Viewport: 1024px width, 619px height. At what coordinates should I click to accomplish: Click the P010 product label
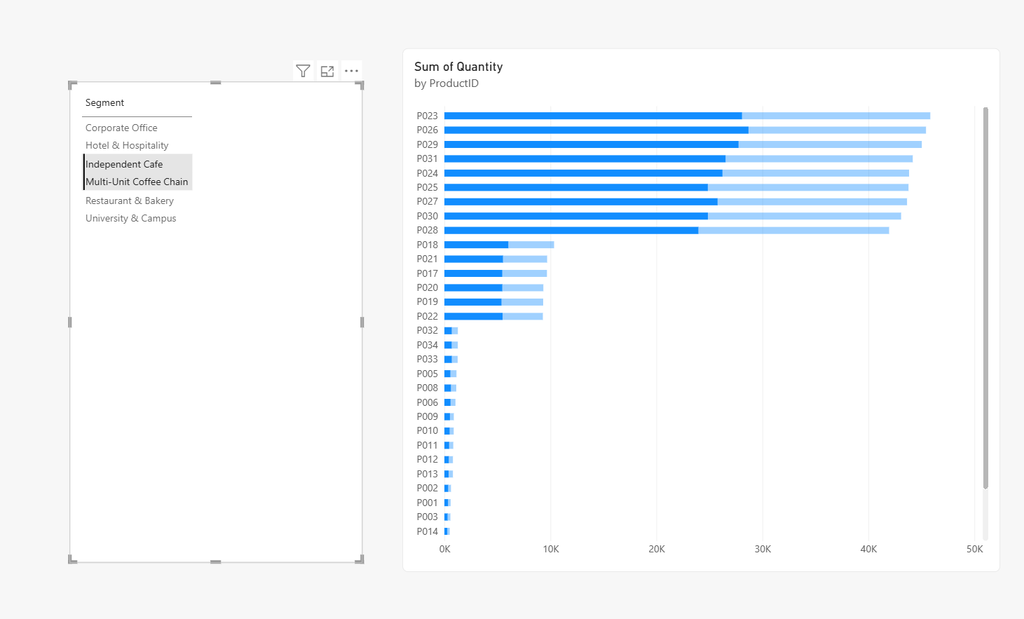pyautogui.click(x=427, y=431)
